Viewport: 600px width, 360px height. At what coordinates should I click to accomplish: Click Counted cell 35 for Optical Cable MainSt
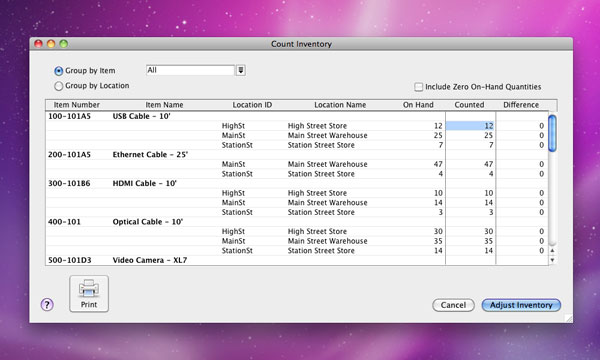coord(470,241)
